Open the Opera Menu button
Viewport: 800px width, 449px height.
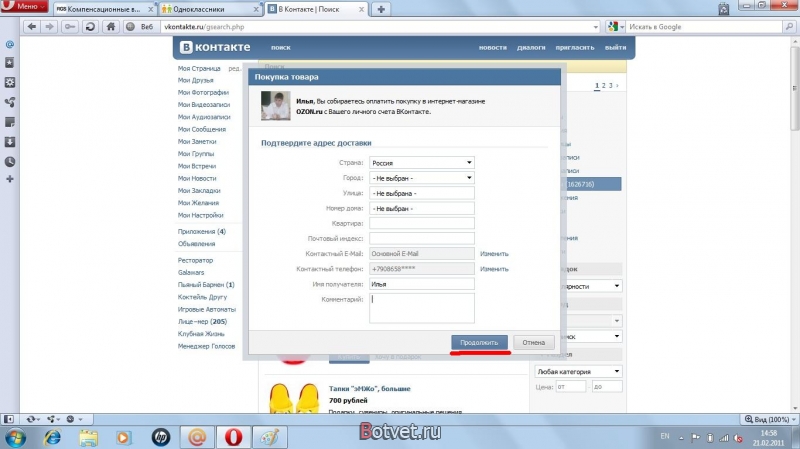click(x=24, y=6)
